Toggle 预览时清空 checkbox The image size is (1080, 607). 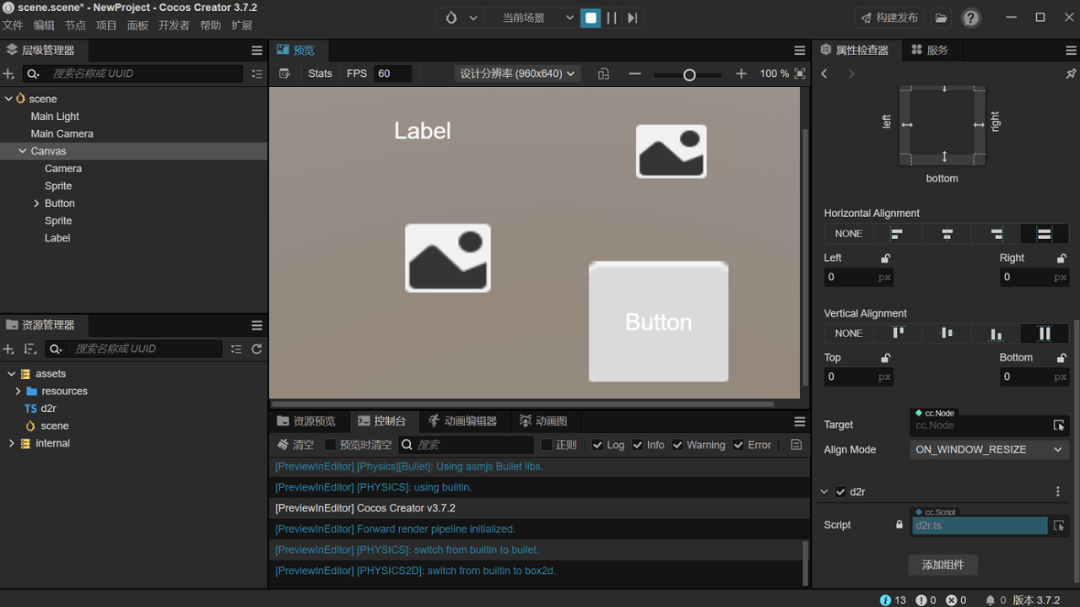pos(330,445)
